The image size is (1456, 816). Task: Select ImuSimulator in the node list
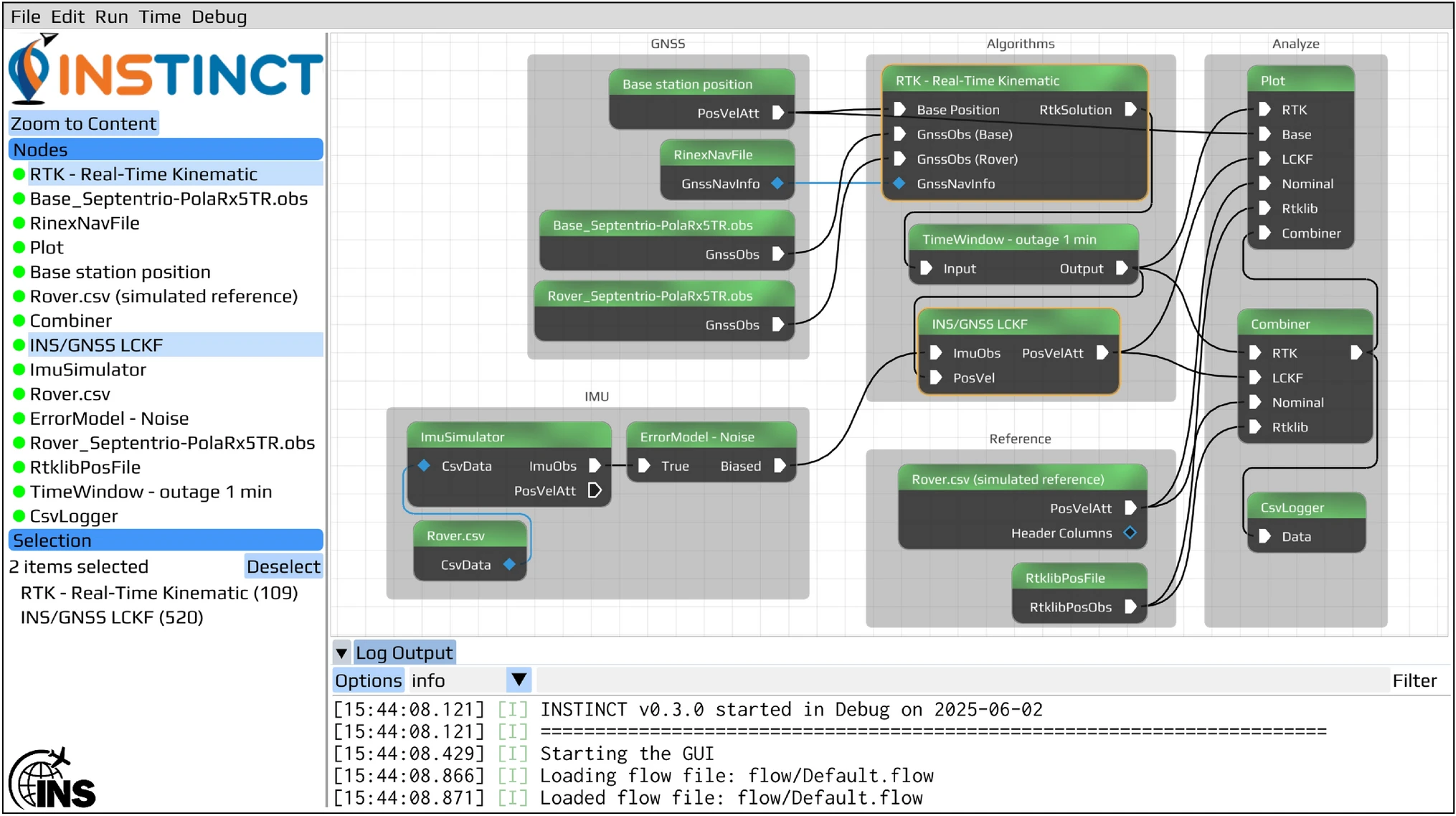pyautogui.click(x=88, y=370)
